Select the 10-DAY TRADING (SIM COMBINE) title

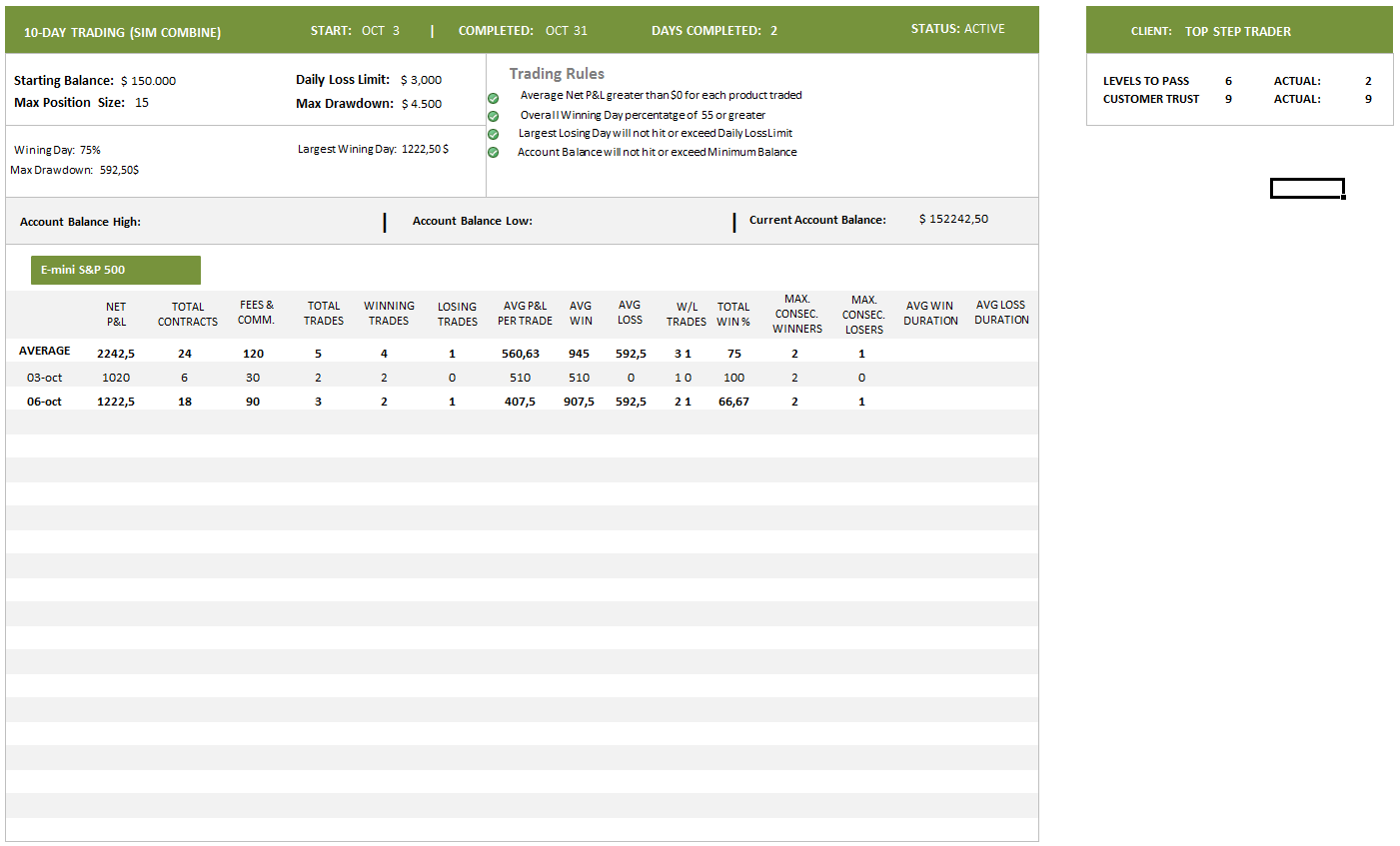tap(122, 32)
